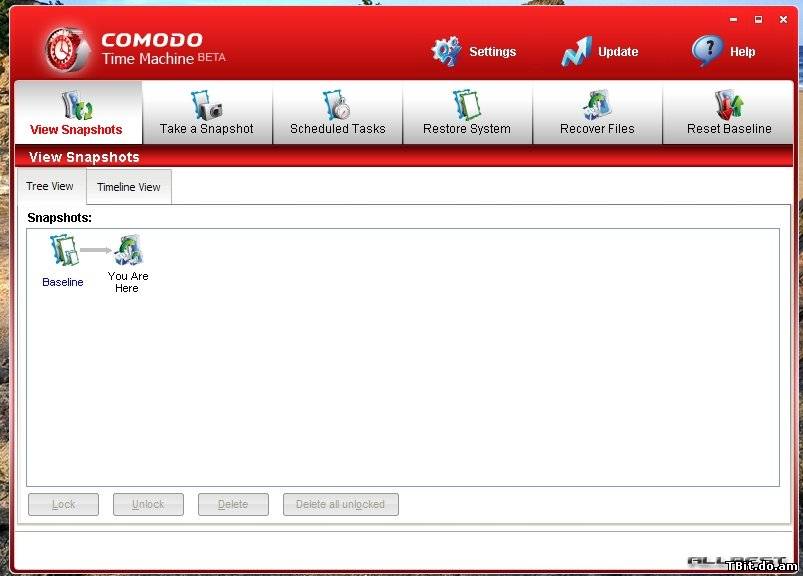Select the You Are Here snapshot icon

pyautogui.click(x=129, y=250)
